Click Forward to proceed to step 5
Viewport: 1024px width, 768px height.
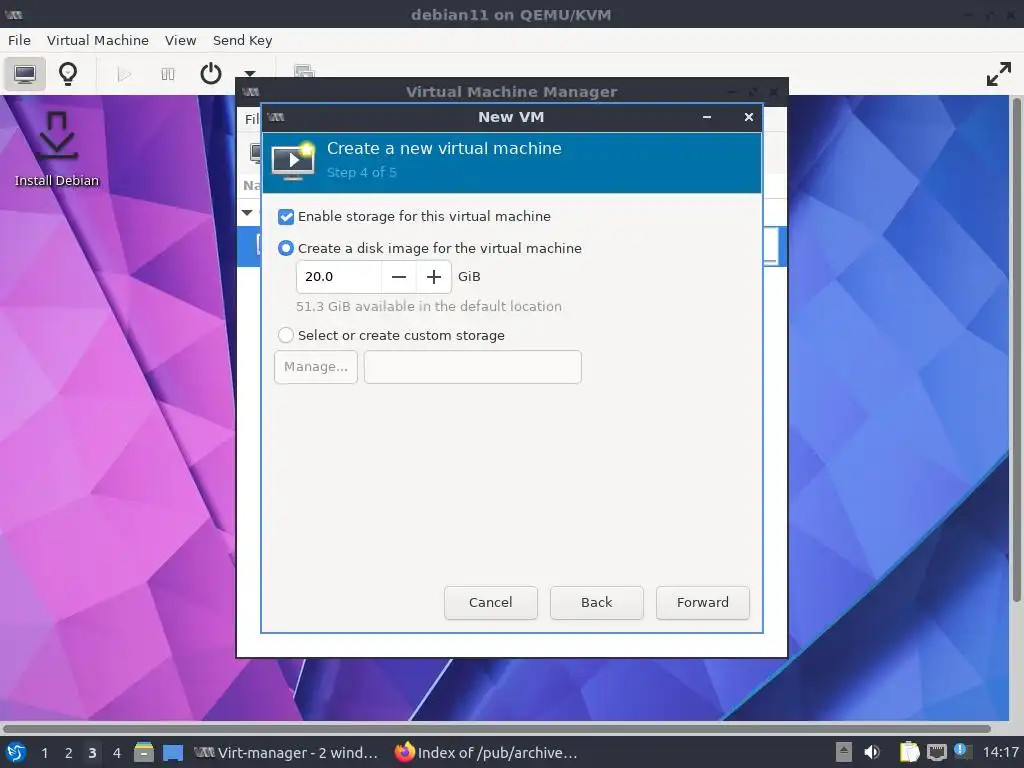click(703, 603)
